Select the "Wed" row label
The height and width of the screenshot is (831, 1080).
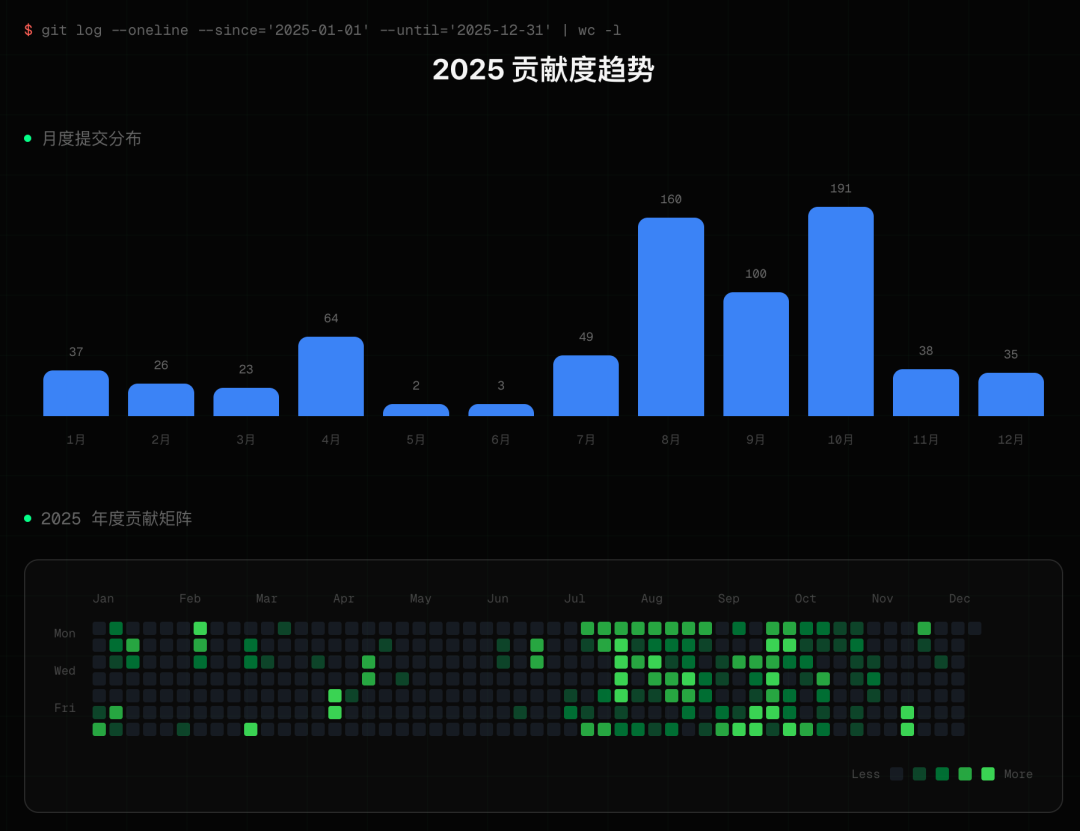click(x=65, y=670)
